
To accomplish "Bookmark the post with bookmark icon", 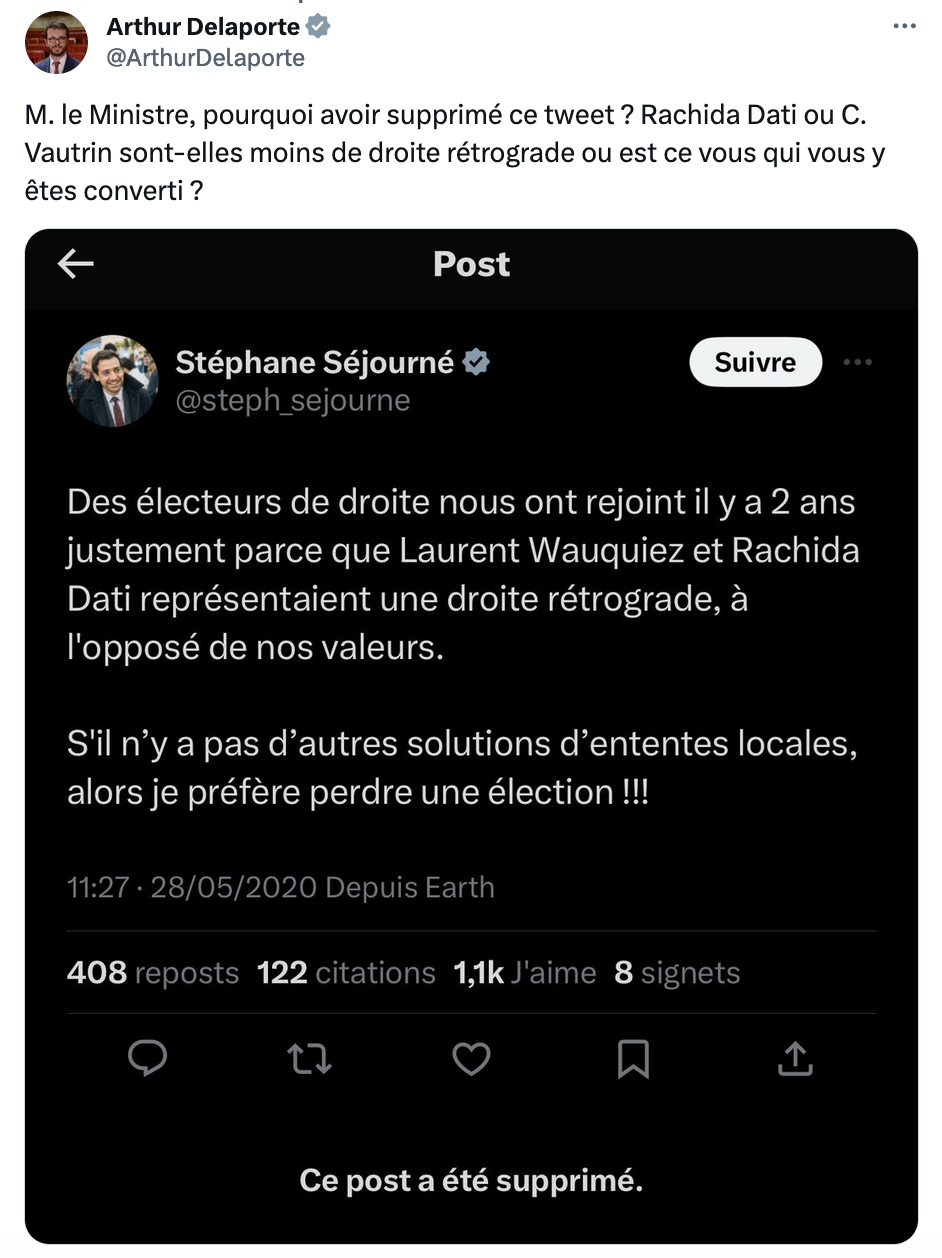I will (x=633, y=1059).
